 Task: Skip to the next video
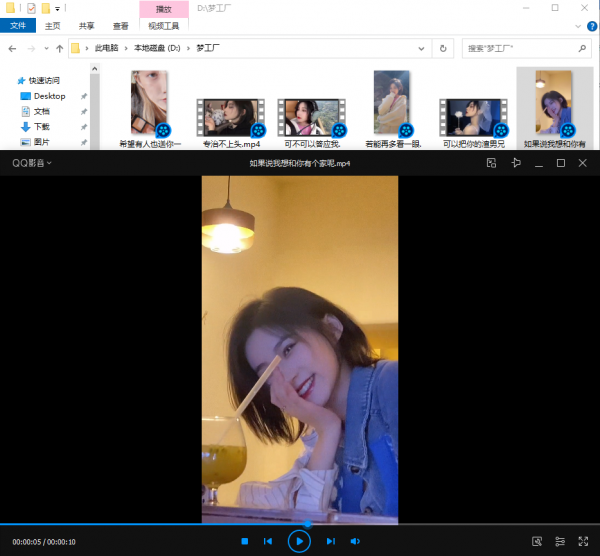coord(330,541)
